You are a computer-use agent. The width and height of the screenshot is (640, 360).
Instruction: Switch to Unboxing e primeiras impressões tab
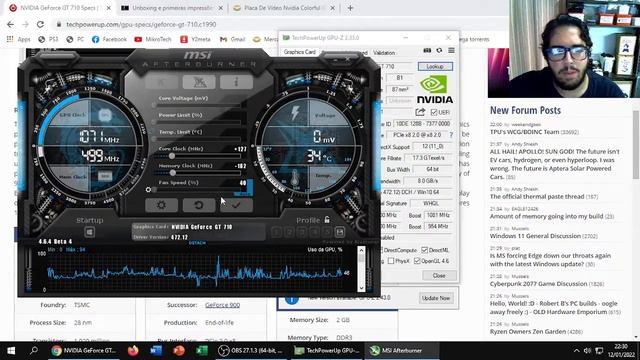[x=172, y=8]
